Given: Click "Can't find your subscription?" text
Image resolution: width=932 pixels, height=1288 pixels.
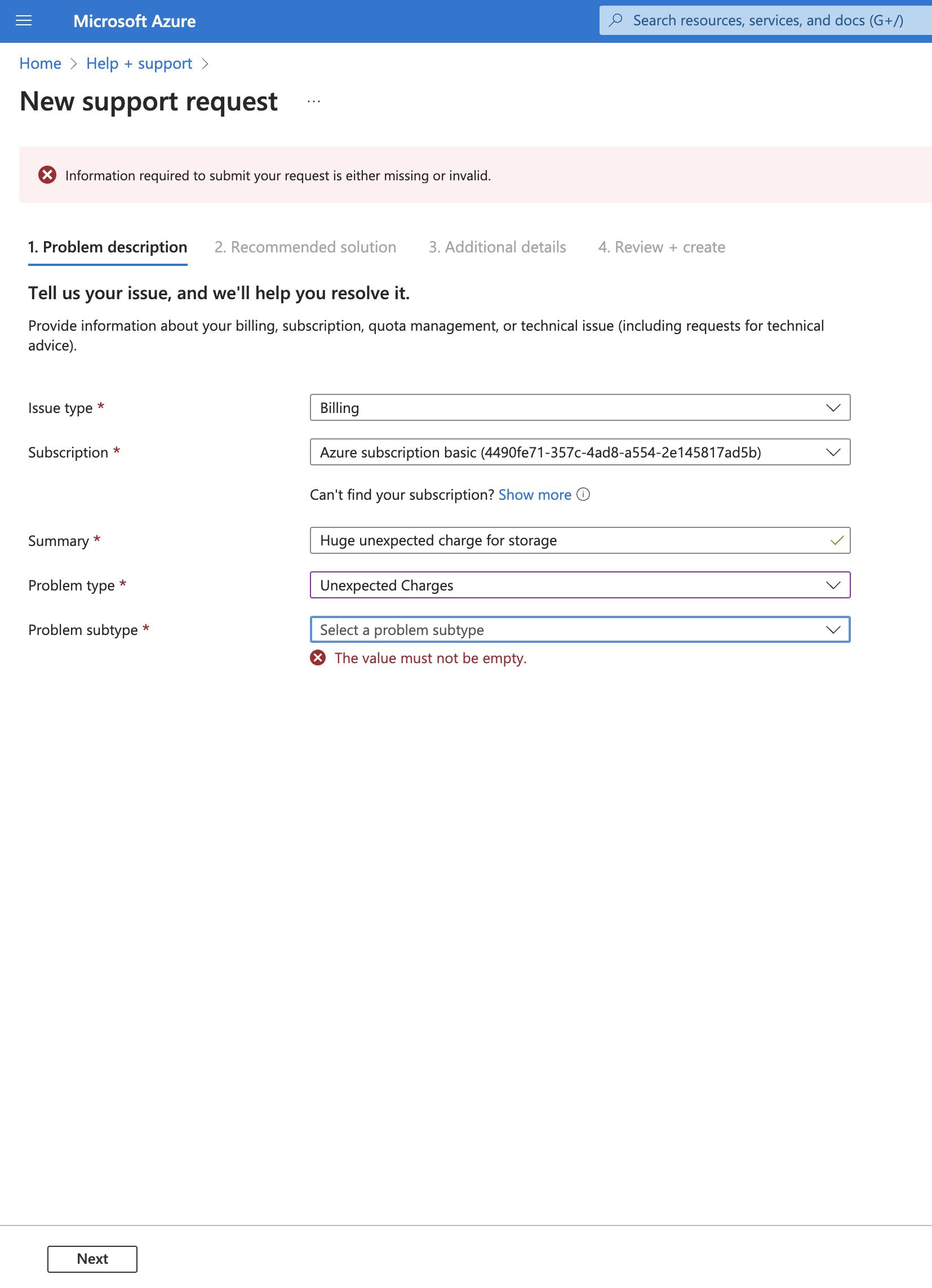Looking at the screenshot, I should coord(402,495).
